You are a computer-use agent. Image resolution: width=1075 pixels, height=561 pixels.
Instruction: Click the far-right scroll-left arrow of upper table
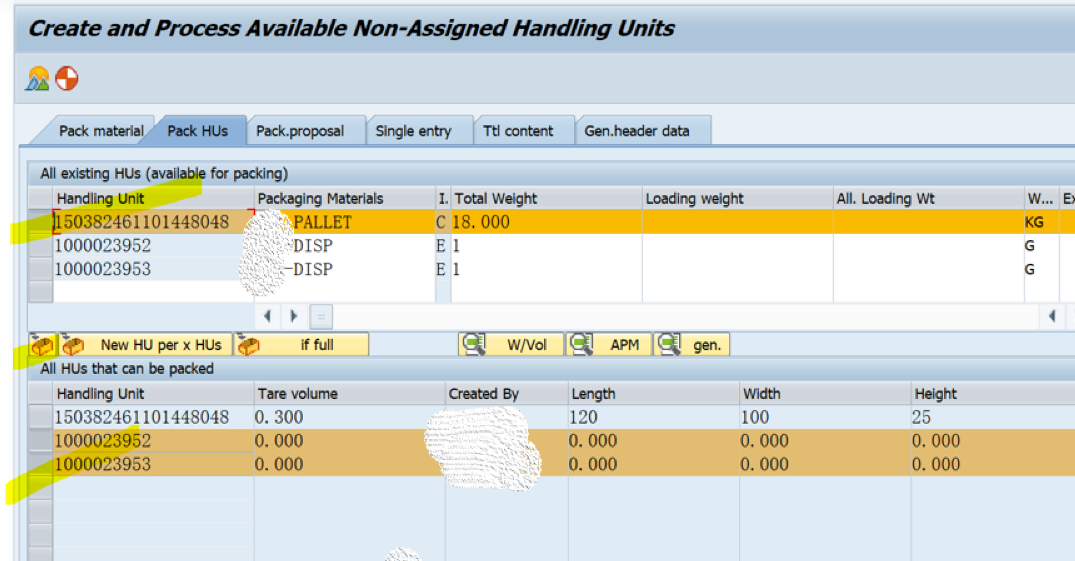coord(1052,316)
